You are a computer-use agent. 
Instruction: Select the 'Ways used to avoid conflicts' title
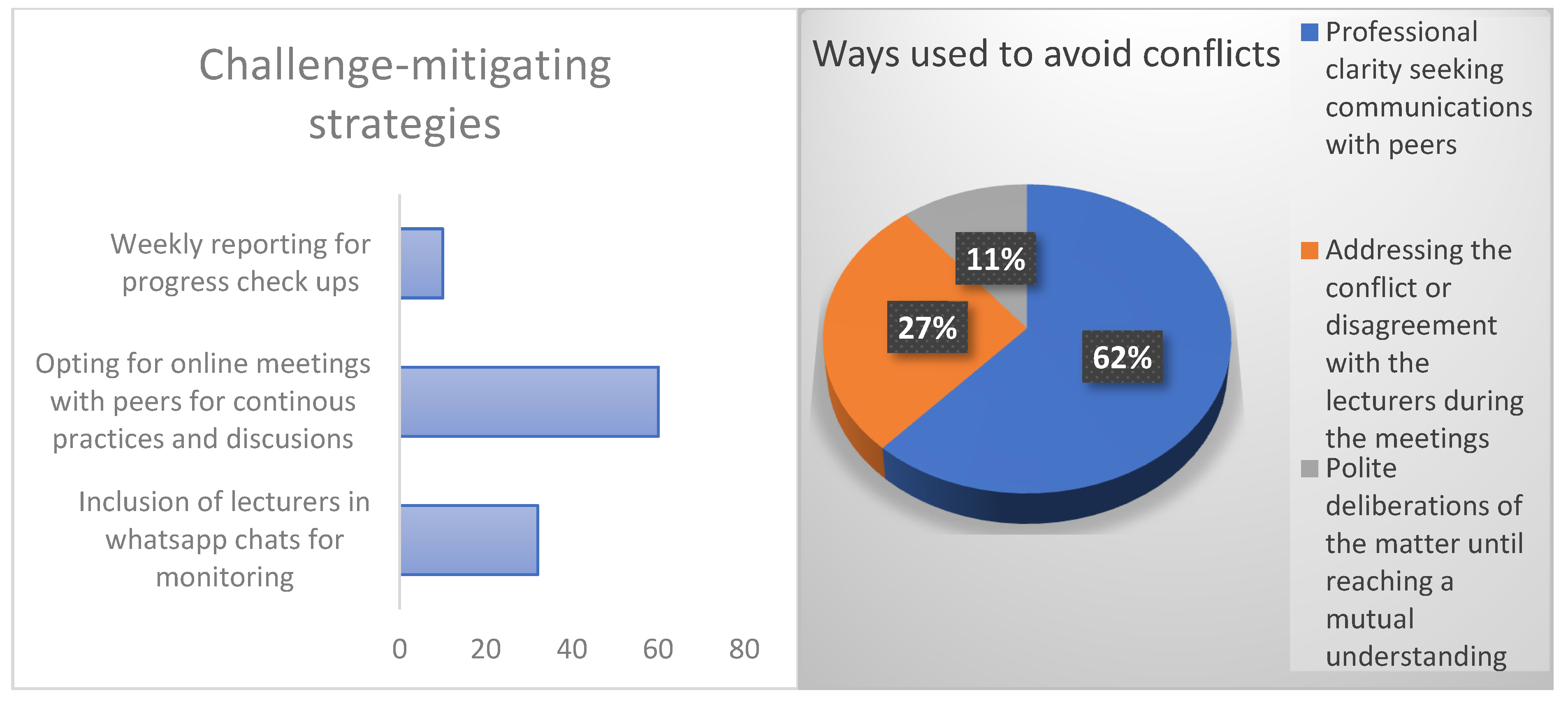pyautogui.click(x=1046, y=53)
